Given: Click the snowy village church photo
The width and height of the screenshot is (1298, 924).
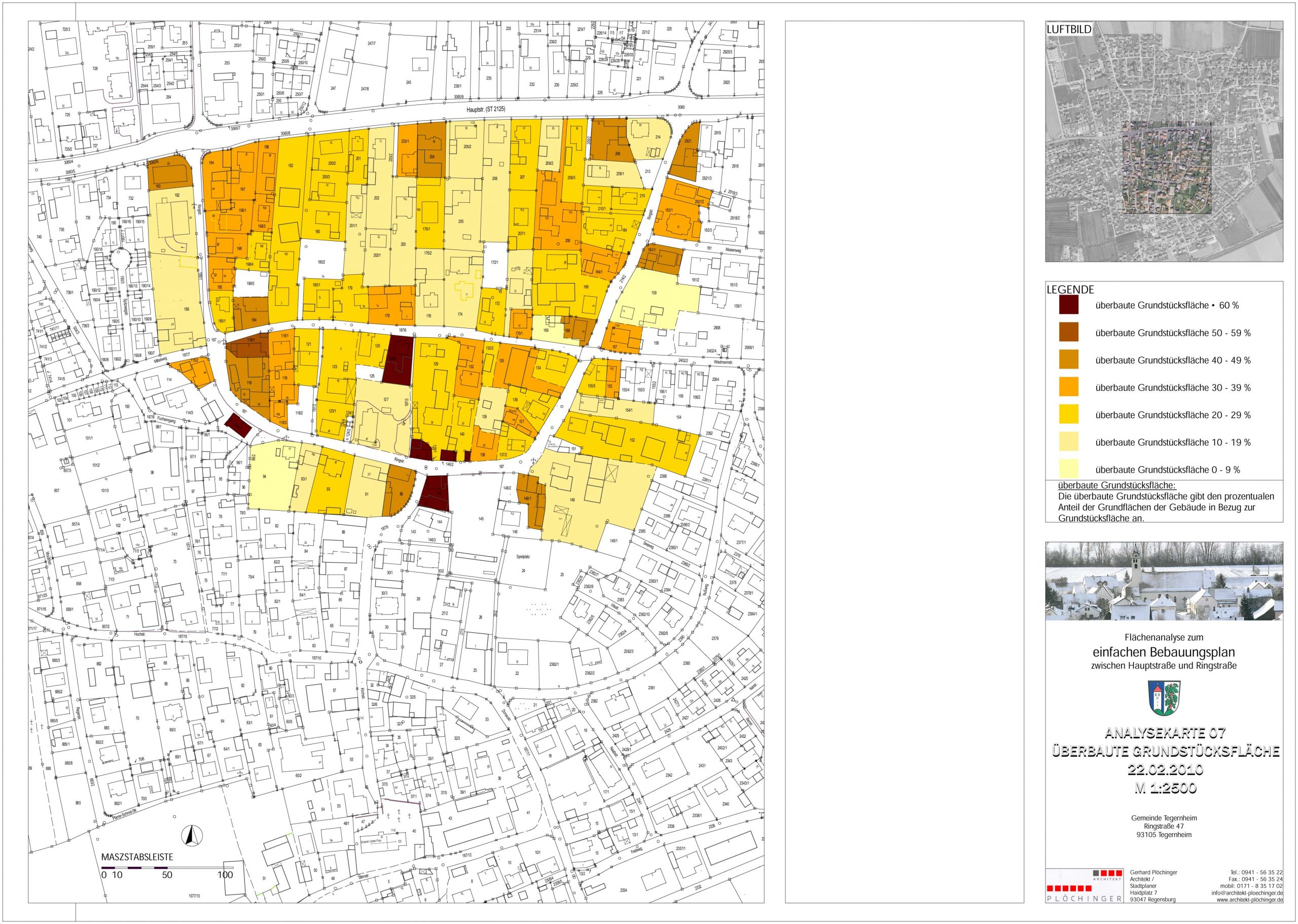Looking at the screenshot, I should (x=1164, y=581).
